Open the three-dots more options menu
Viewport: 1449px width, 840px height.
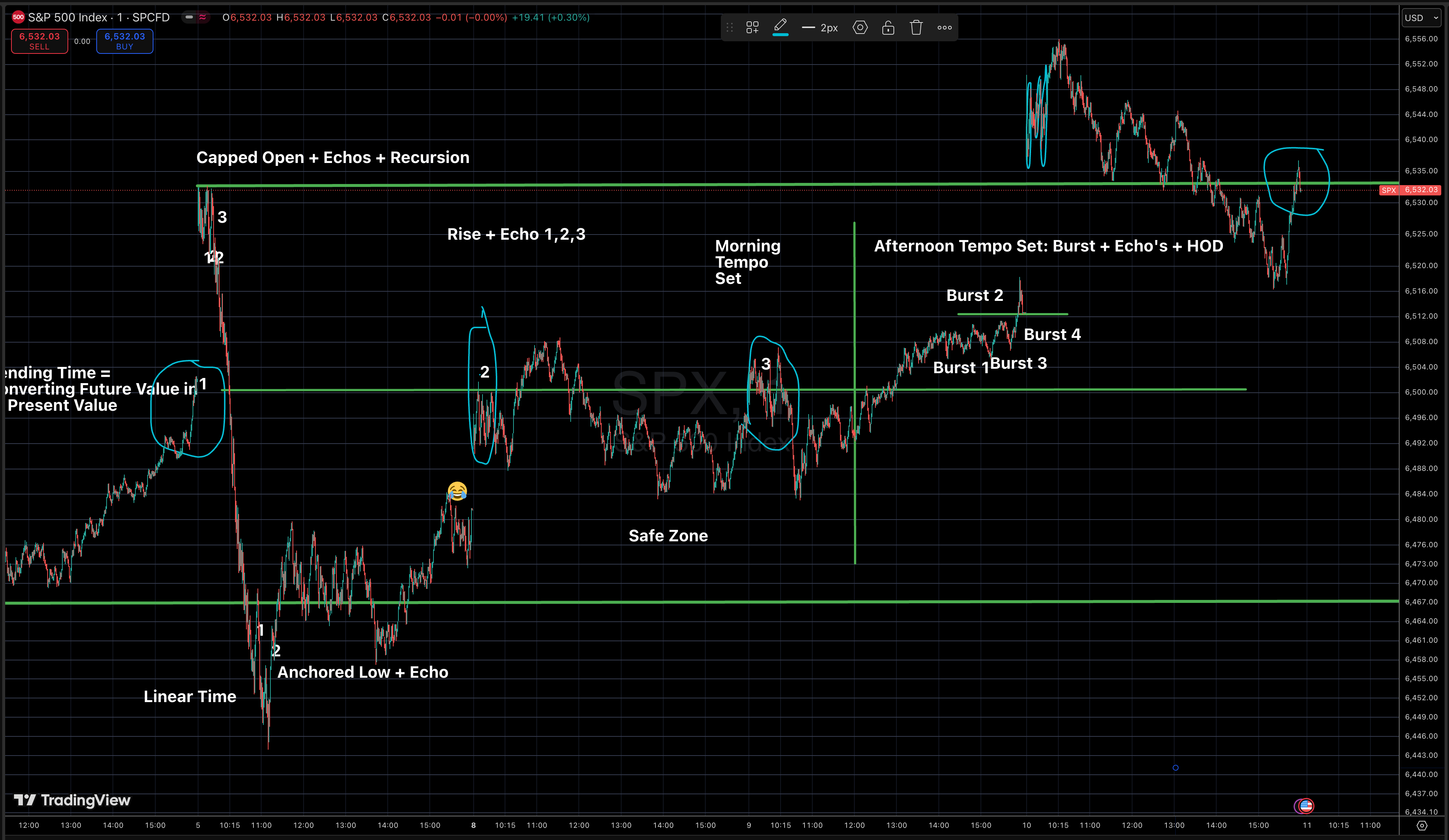coord(944,27)
